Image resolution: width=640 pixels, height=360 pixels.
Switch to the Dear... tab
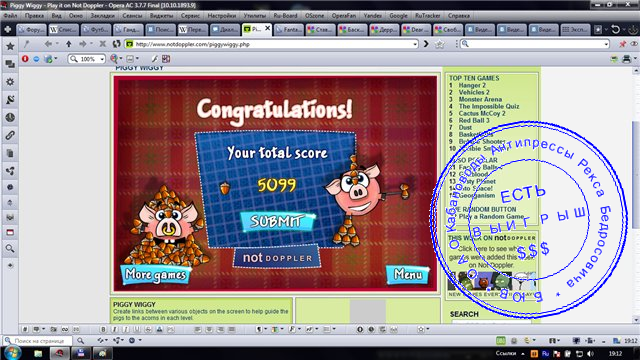(416, 29)
